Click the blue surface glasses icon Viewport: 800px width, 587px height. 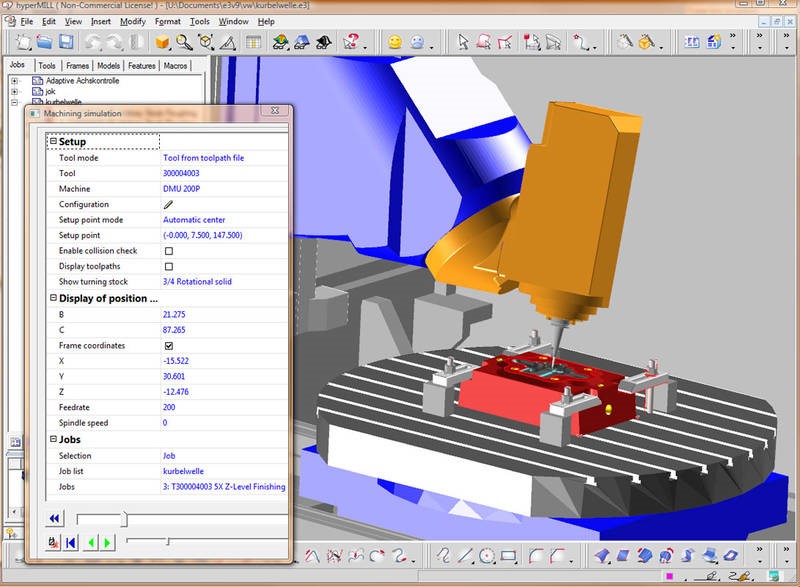[x=302, y=42]
